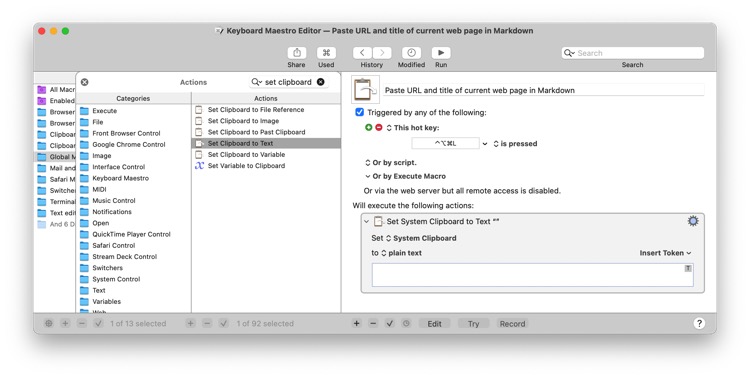Open Actions search magnifier options
The image size is (750, 378).
[257, 82]
